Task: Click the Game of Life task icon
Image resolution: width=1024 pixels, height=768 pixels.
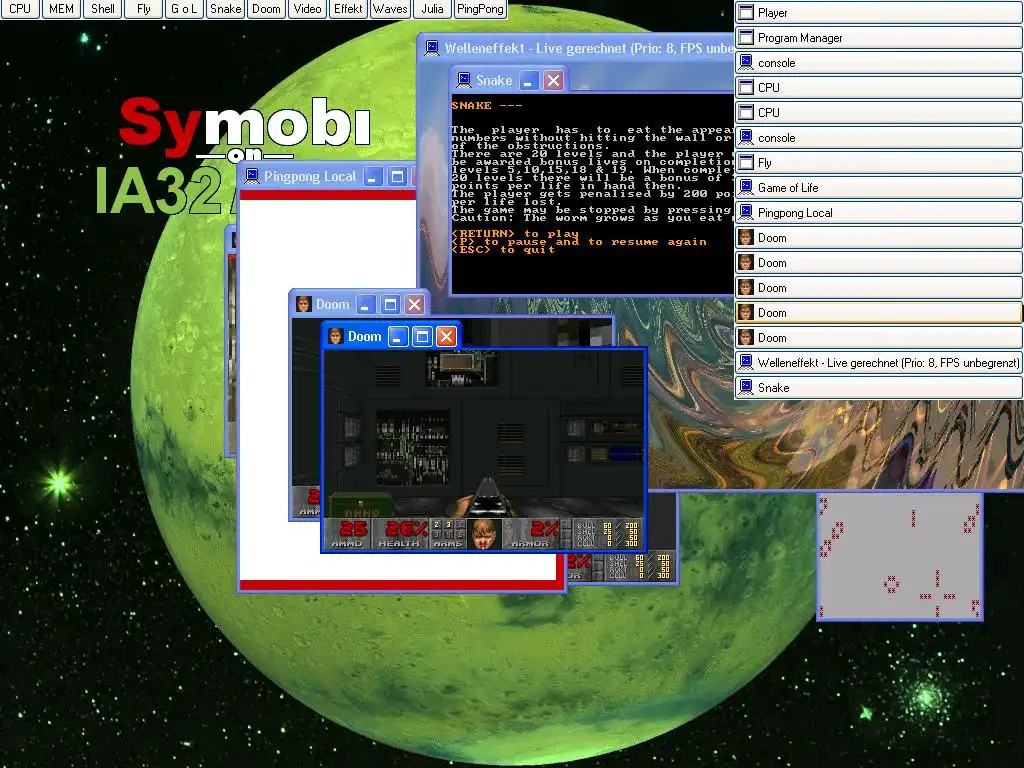Action: [746, 187]
